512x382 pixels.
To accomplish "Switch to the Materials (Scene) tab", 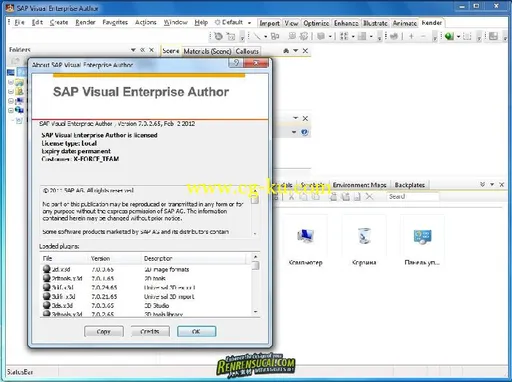I will point(207,51).
